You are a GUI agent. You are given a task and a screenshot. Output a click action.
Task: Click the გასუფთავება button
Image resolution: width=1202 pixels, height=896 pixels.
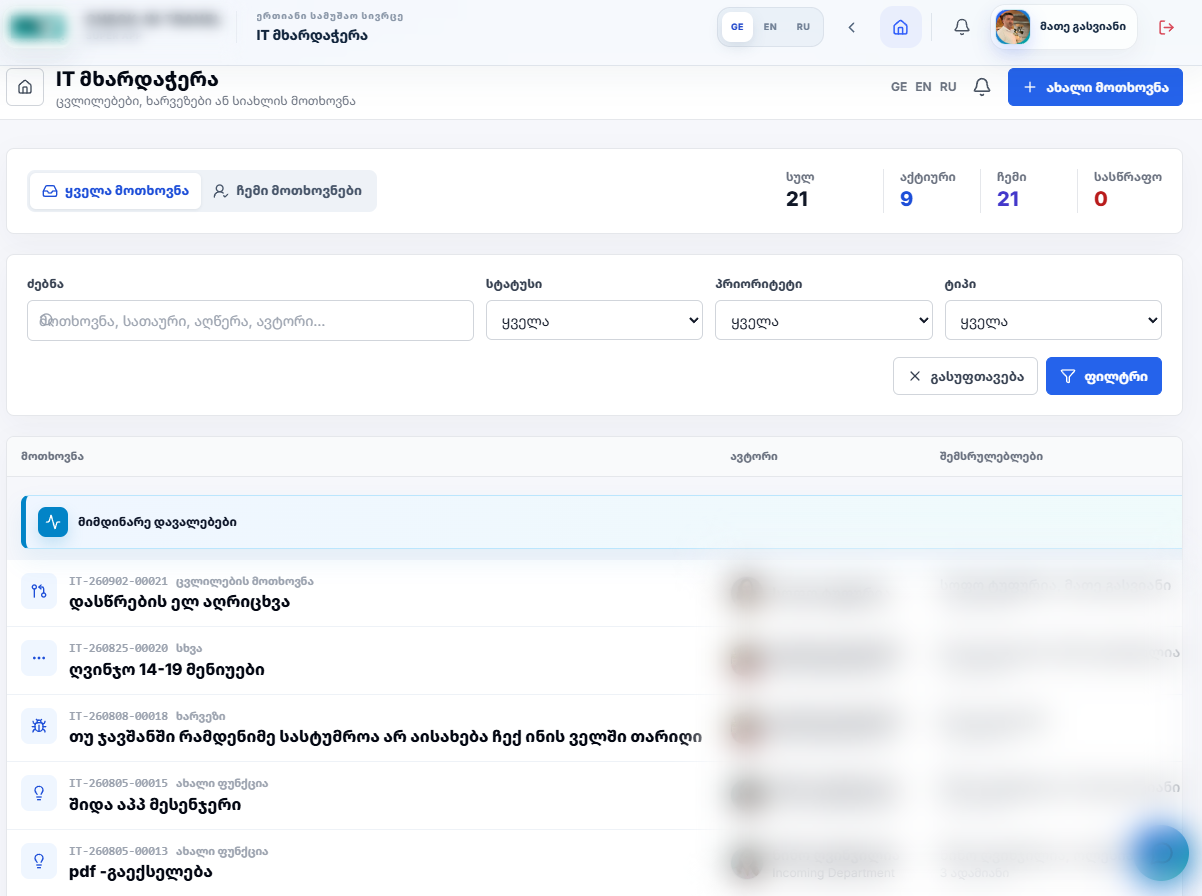(x=965, y=376)
